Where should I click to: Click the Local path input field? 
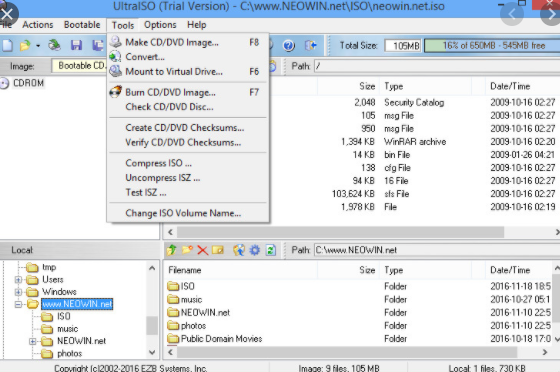436,250
